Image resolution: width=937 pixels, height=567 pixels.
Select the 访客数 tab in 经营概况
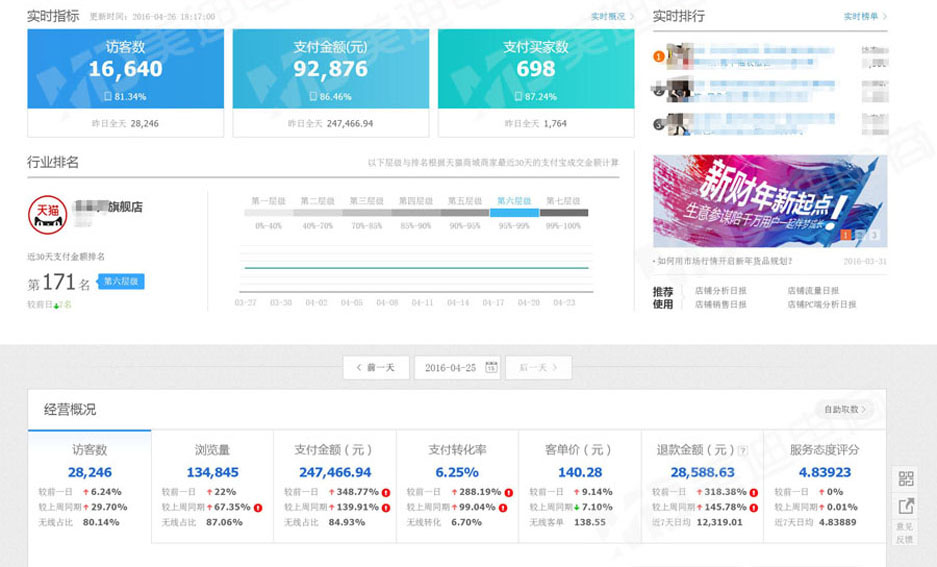click(x=89, y=451)
